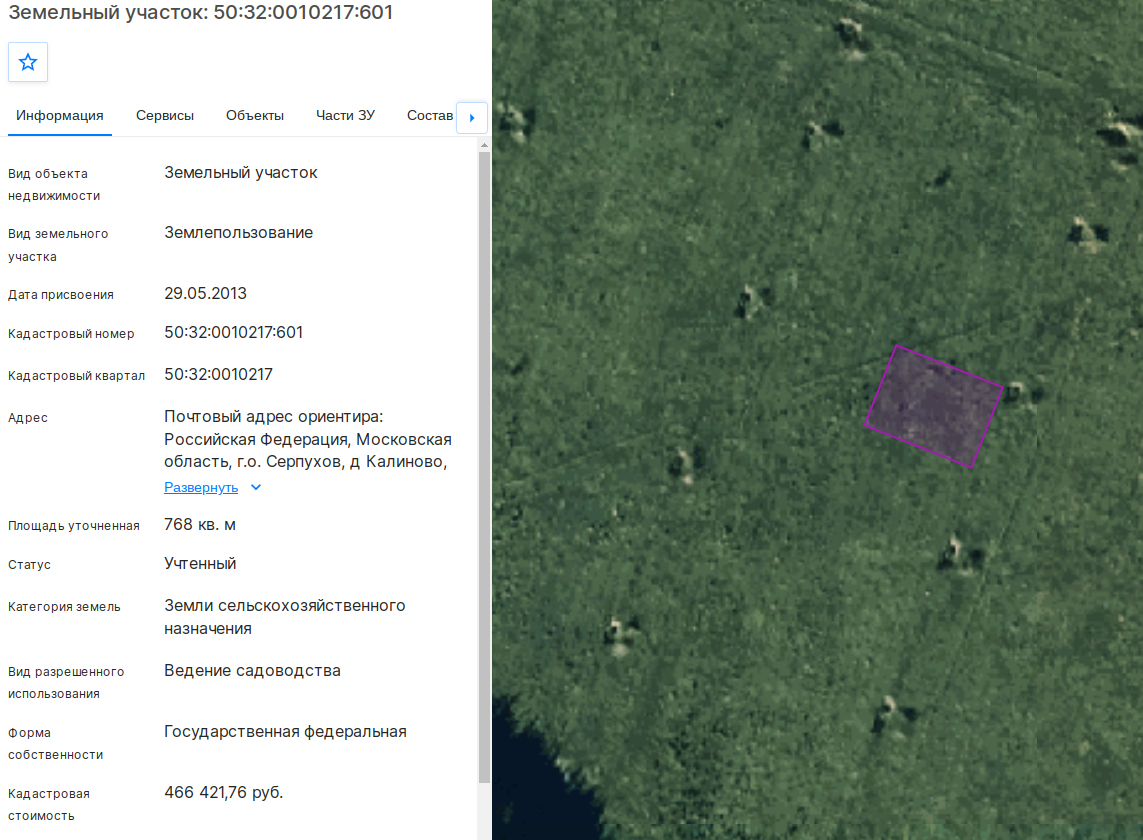Click the label Дата присвоения
The width and height of the screenshot is (1143, 840).
[61, 295]
